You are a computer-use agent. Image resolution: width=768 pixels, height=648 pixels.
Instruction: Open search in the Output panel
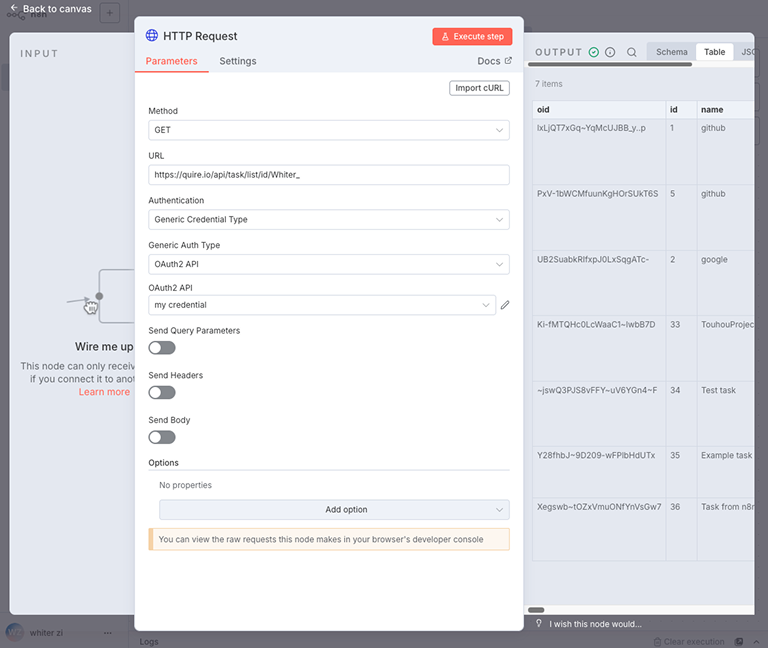click(632, 52)
